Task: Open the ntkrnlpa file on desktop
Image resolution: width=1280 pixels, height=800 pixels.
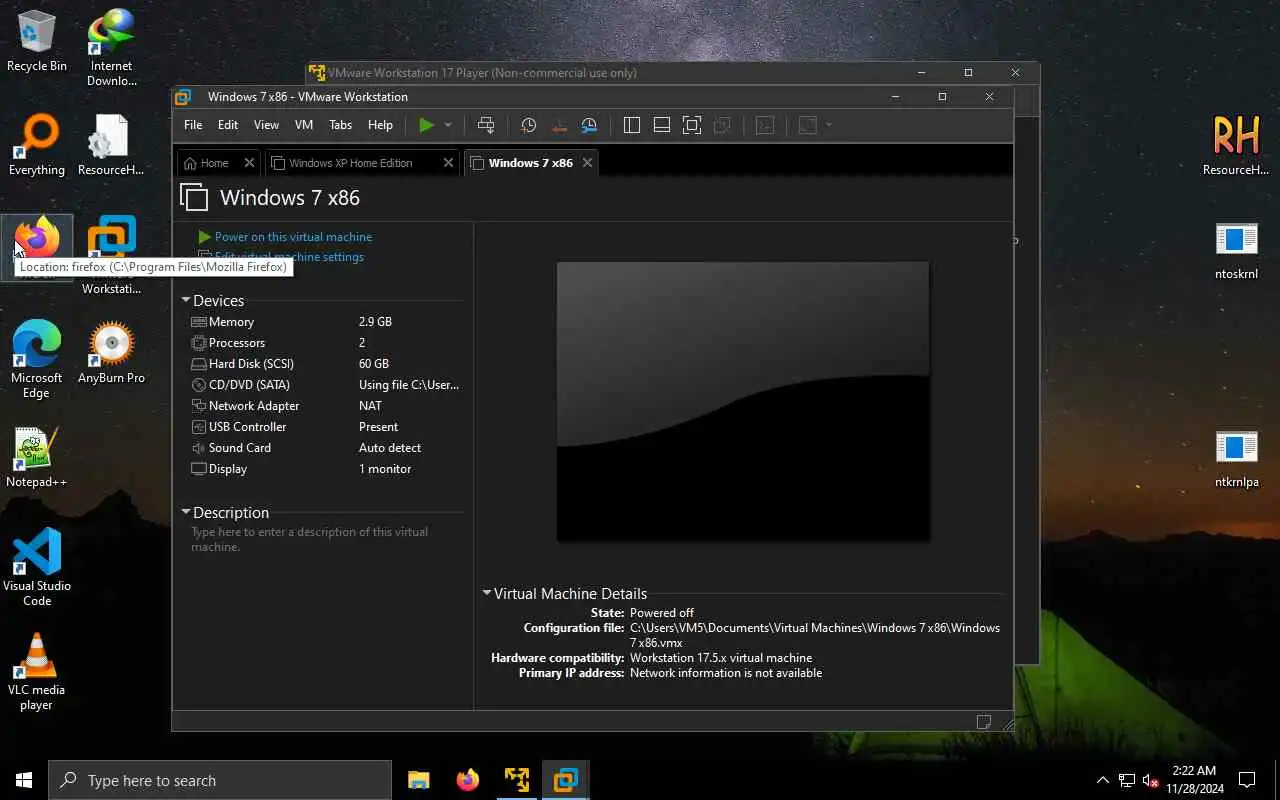Action: 1236,459
